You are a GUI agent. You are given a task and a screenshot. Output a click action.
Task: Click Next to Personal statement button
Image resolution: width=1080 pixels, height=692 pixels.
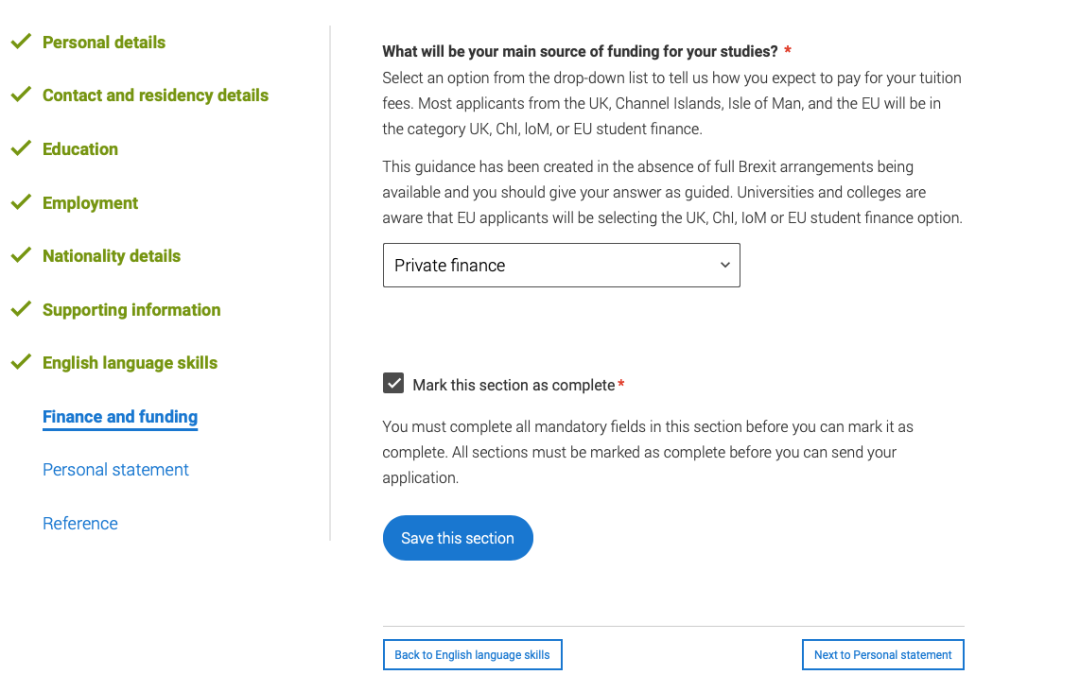click(x=883, y=655)
